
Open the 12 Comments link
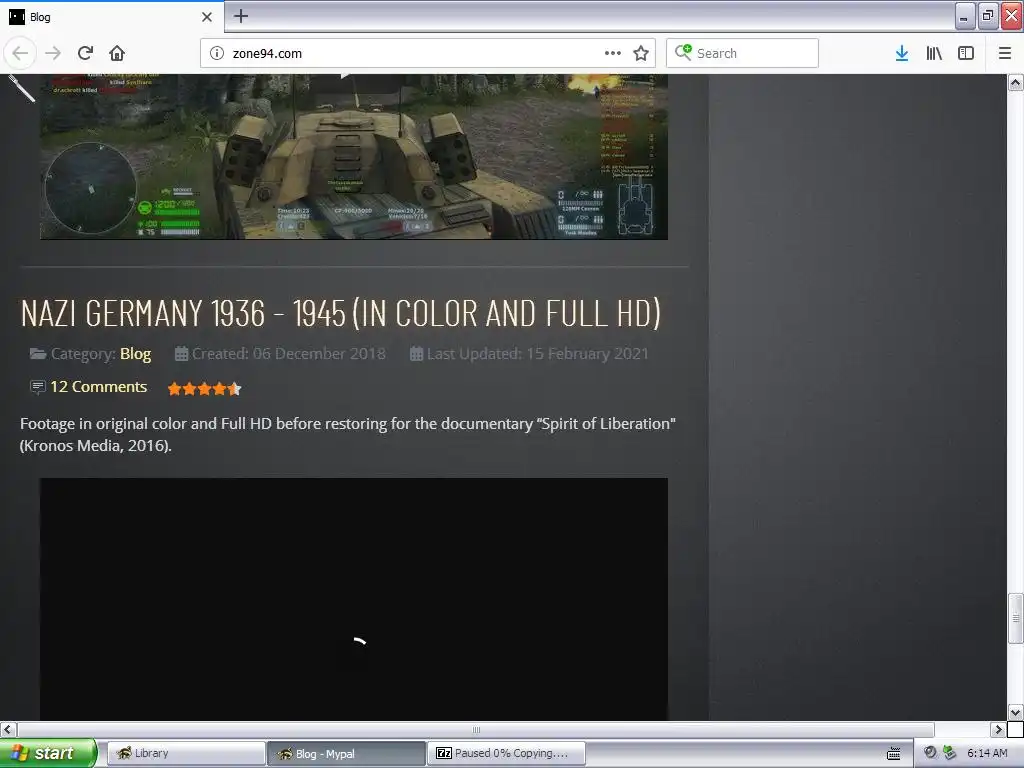(99, 387)
